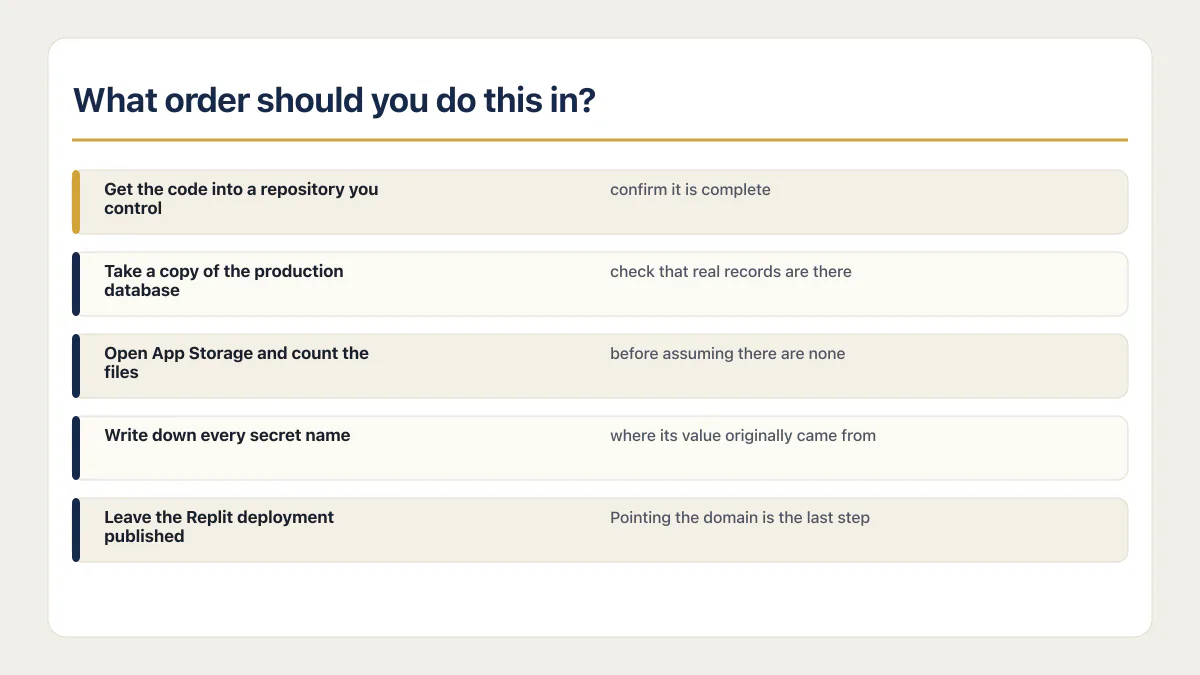
Task: Click the navy accent bar beside secret name row
Action: pyautogui.click(x=76, y=448)
